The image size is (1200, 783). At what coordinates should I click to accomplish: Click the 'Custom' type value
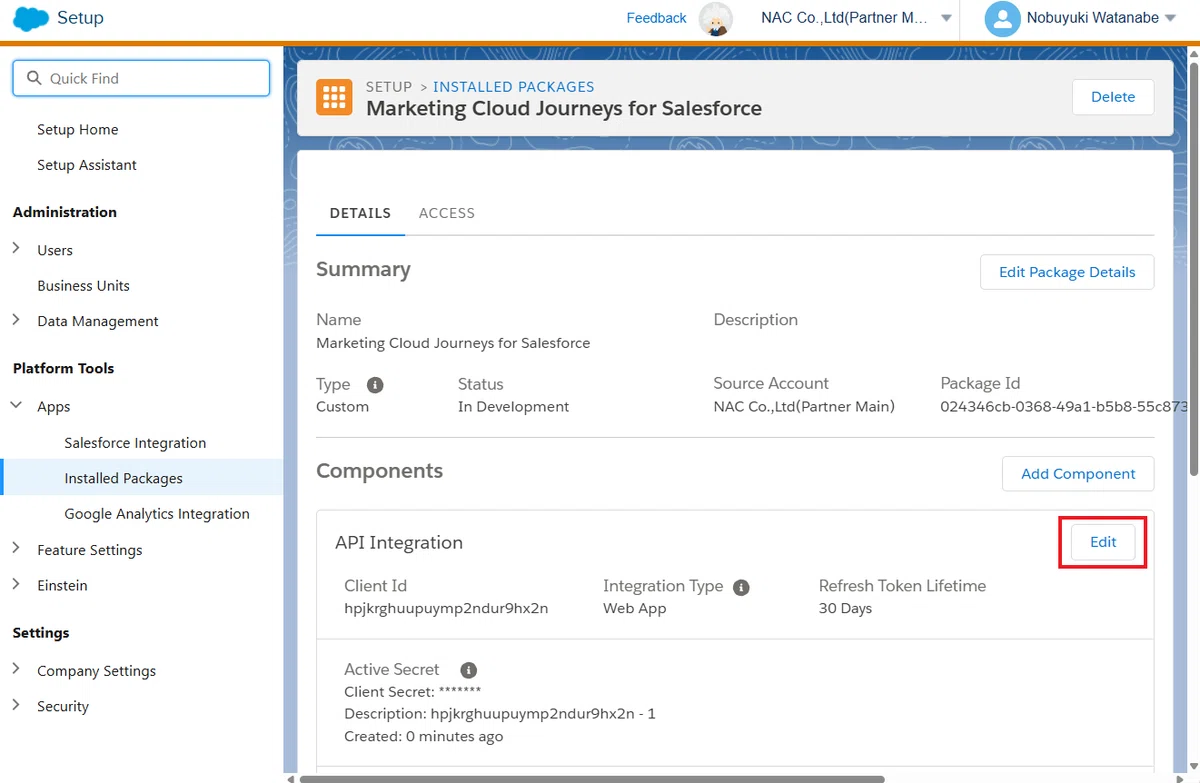coord(342,407)
